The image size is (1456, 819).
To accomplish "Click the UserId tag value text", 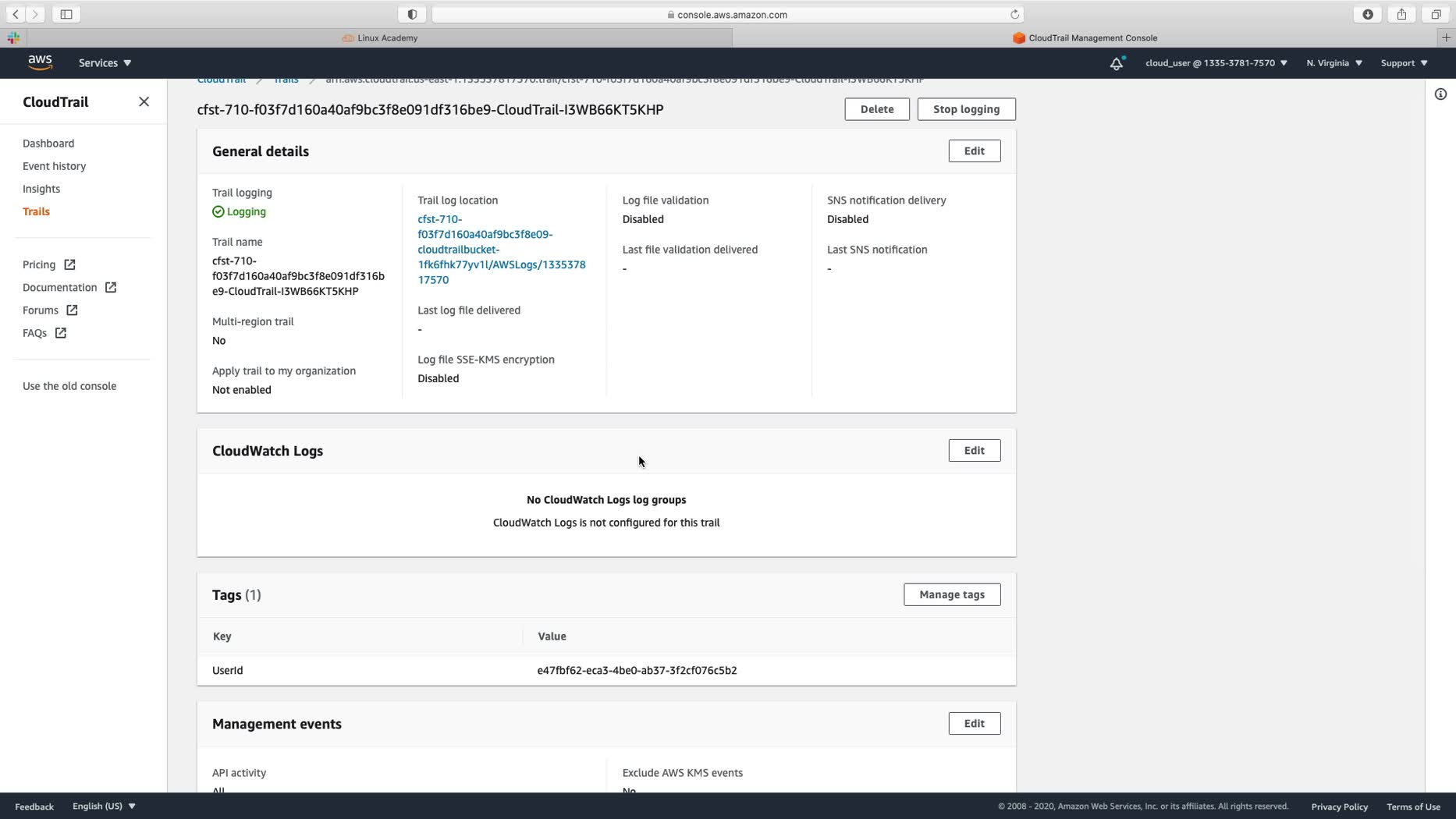I will coord(637,671).
